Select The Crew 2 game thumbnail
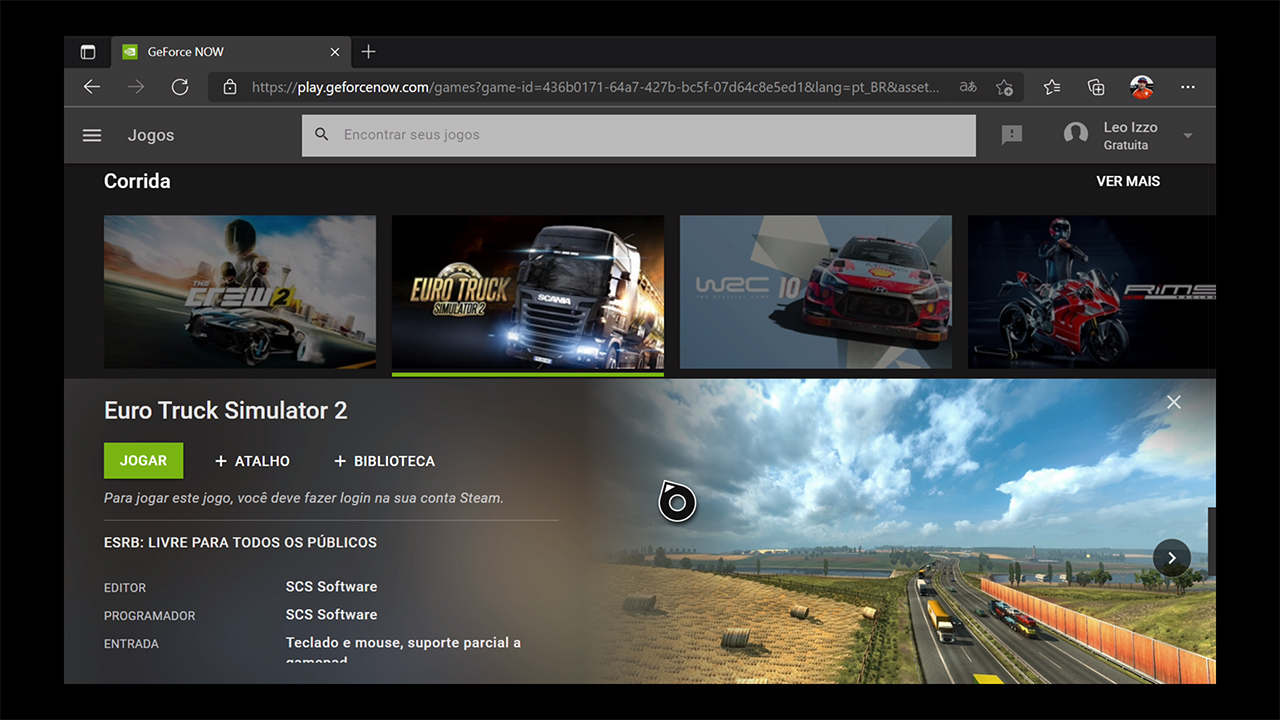Viewport: 1280px width, 720px height. (x=240, y=292)
